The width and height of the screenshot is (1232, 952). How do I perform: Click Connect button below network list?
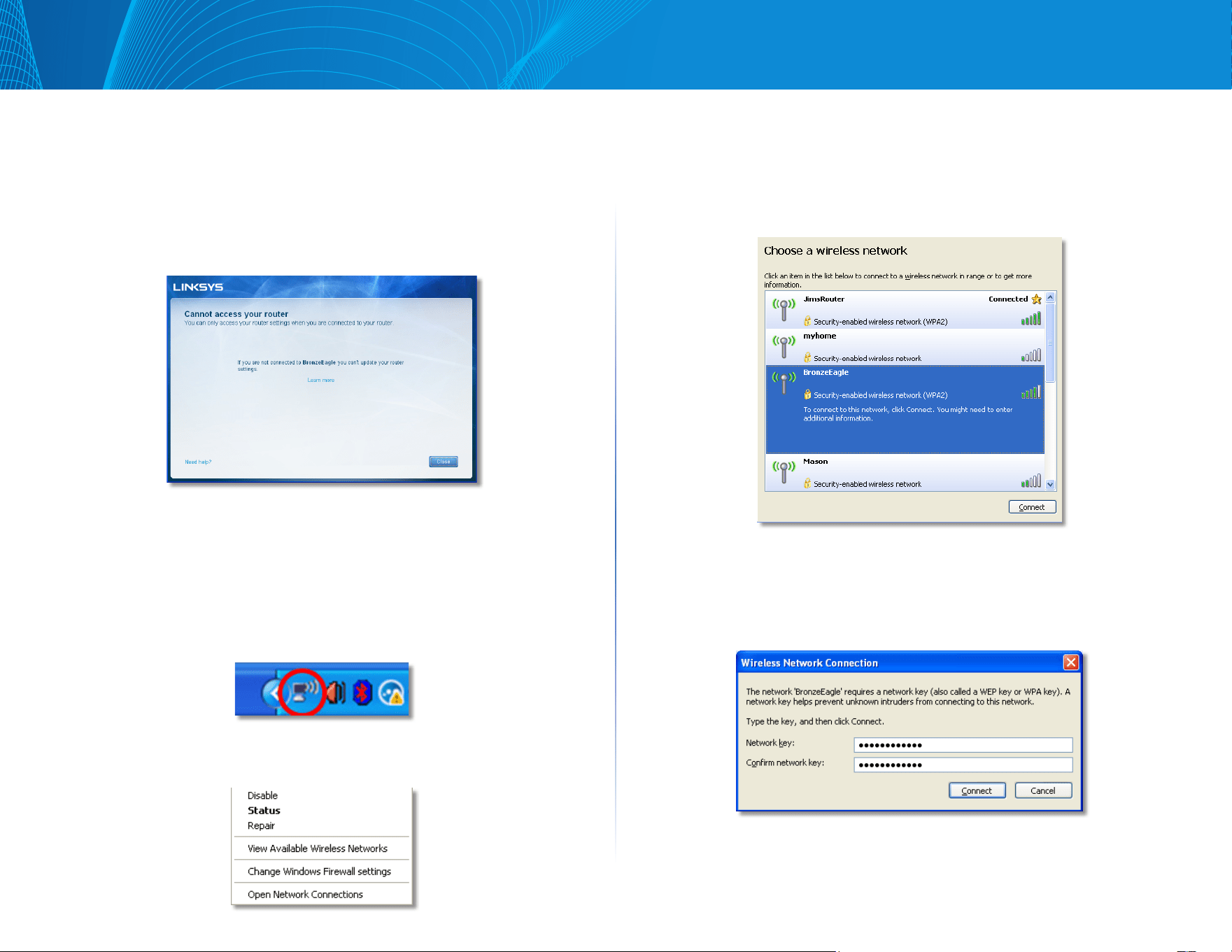point(1032,507)
